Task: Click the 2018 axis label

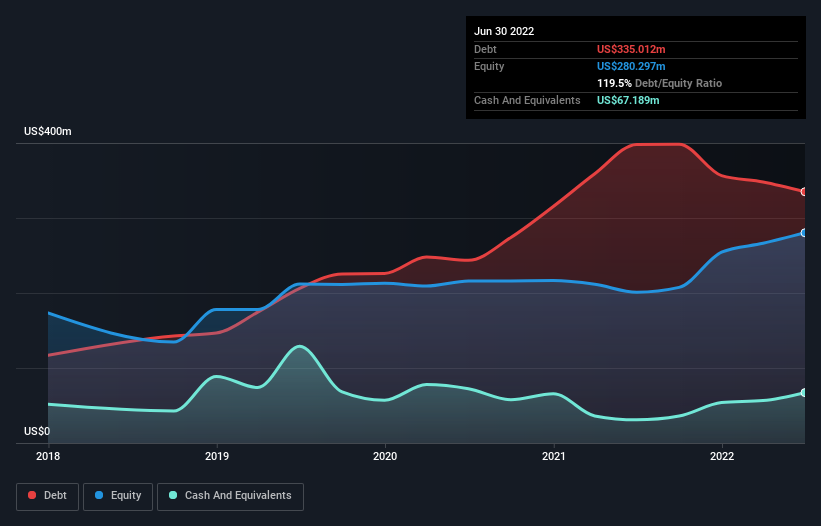Action: (x=48, y=456)
